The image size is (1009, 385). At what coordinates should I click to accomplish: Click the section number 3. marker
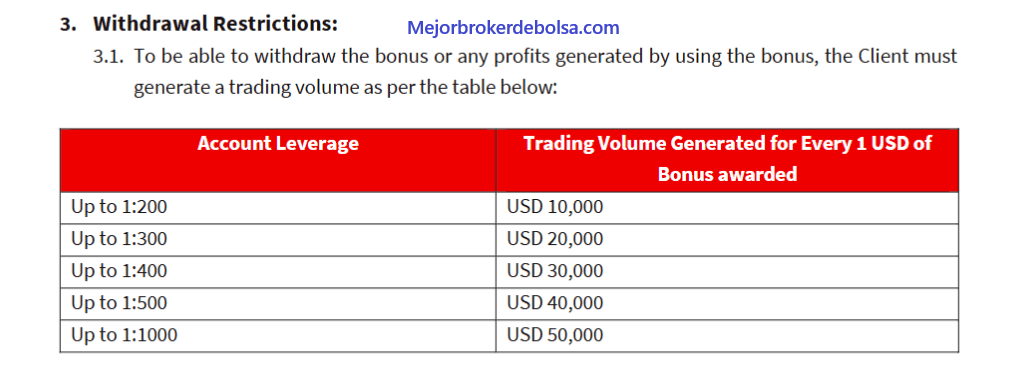coord(66,24)
